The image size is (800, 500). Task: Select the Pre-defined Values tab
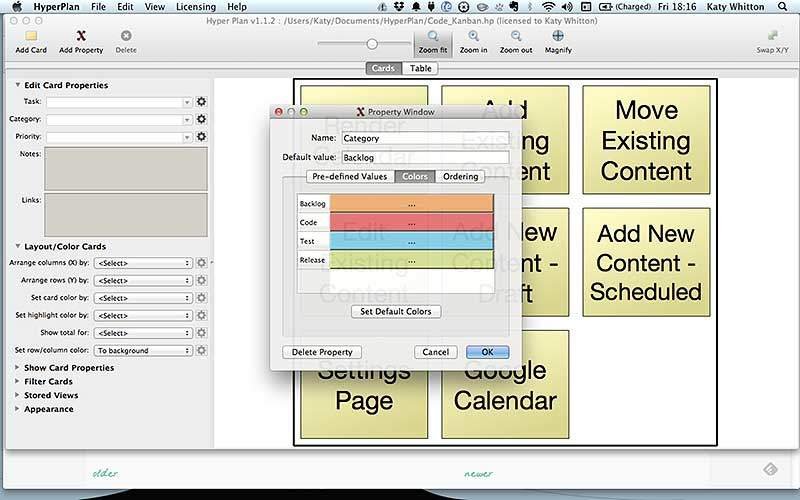coord(350,177)
